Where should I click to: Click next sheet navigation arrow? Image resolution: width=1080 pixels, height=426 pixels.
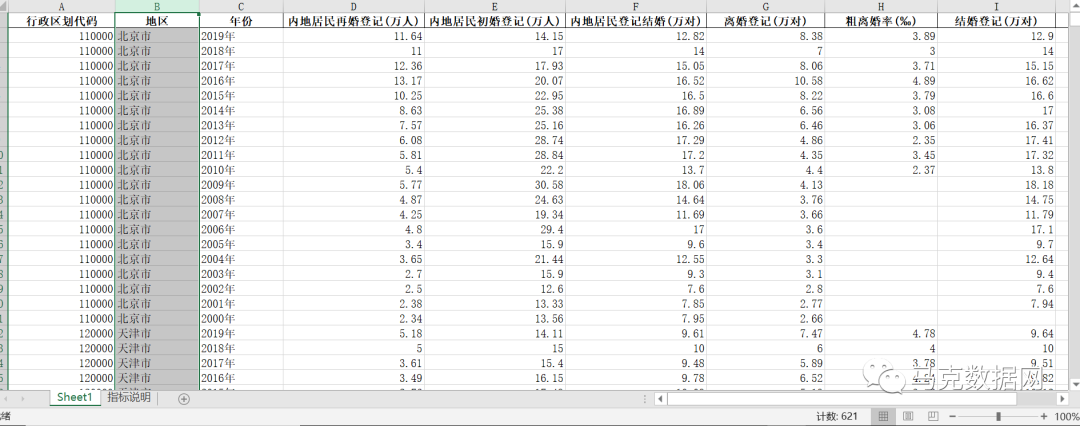23,398
